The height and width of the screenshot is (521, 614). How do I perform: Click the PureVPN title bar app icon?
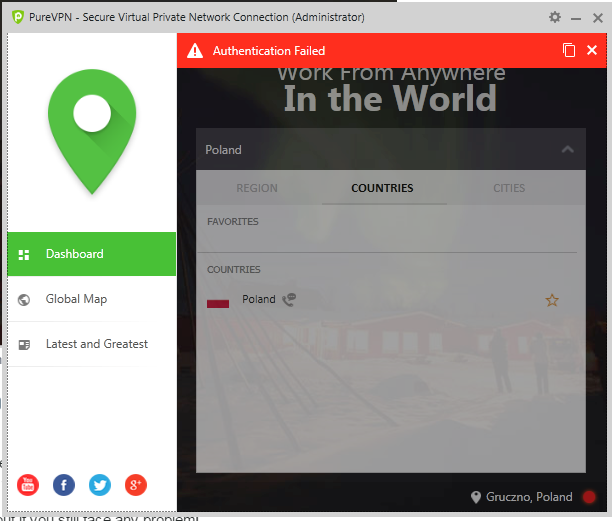click(18, 17)
